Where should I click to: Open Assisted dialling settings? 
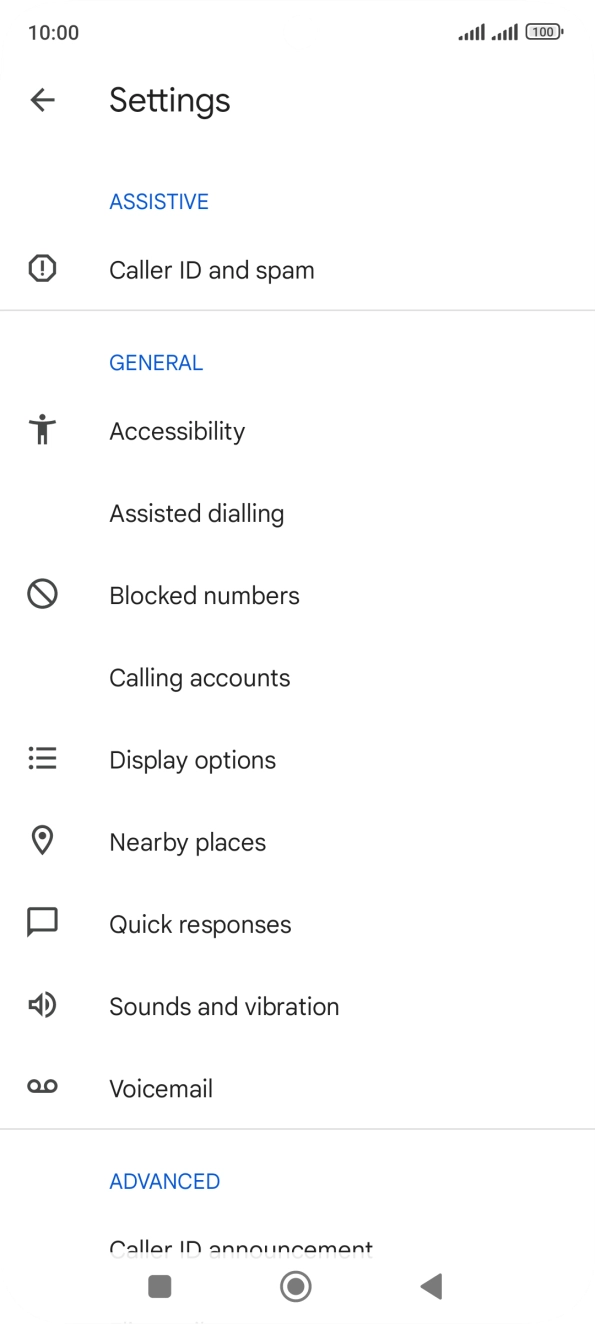pyautogui.click(x=196, y=512)
